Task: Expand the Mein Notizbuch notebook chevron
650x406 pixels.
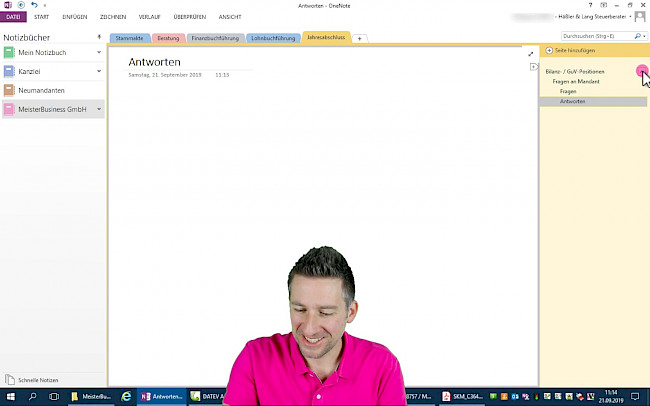Action: [x=98, y=52]
